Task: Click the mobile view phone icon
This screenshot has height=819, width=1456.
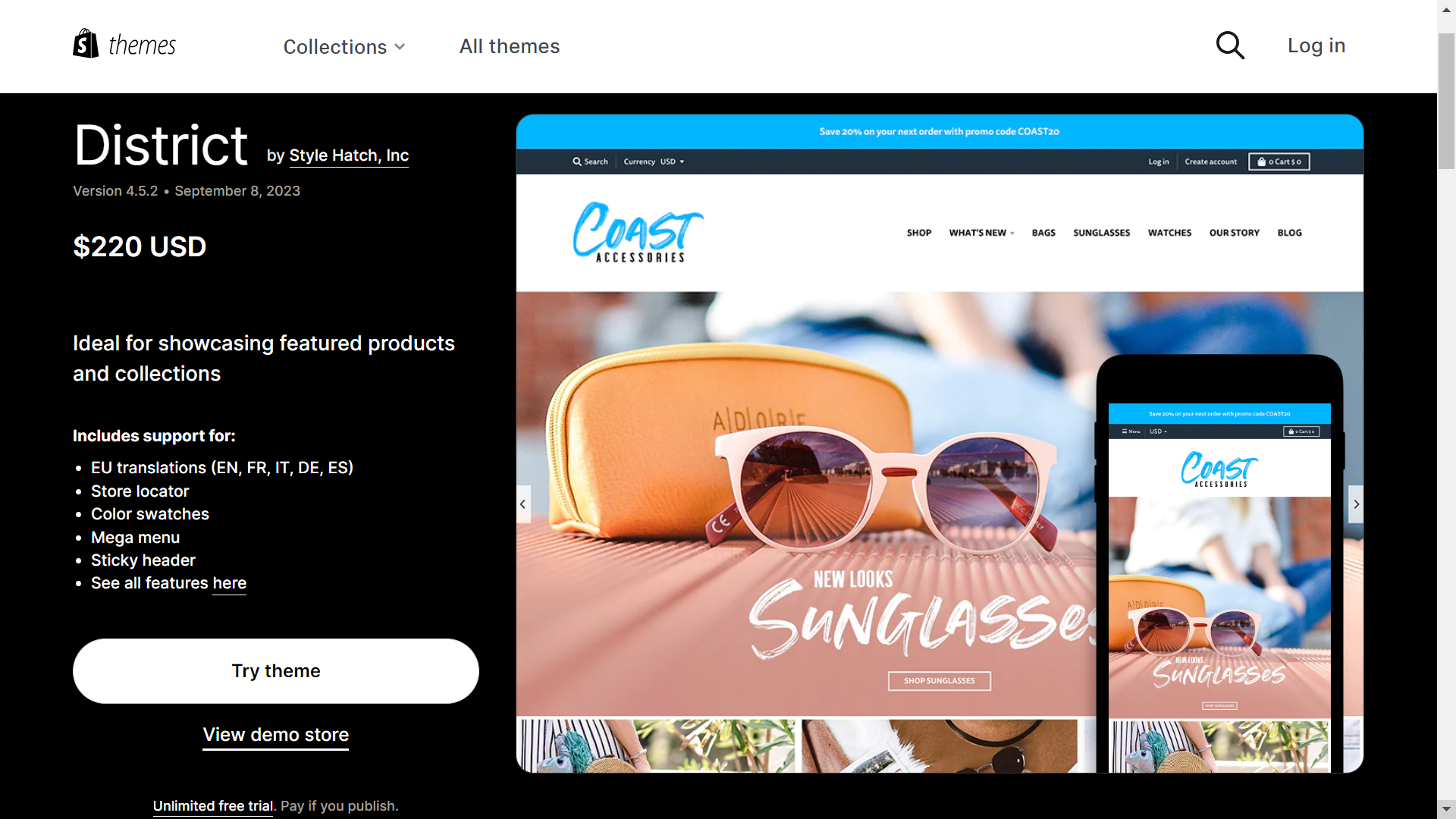Action: [x=1220, y=560]
